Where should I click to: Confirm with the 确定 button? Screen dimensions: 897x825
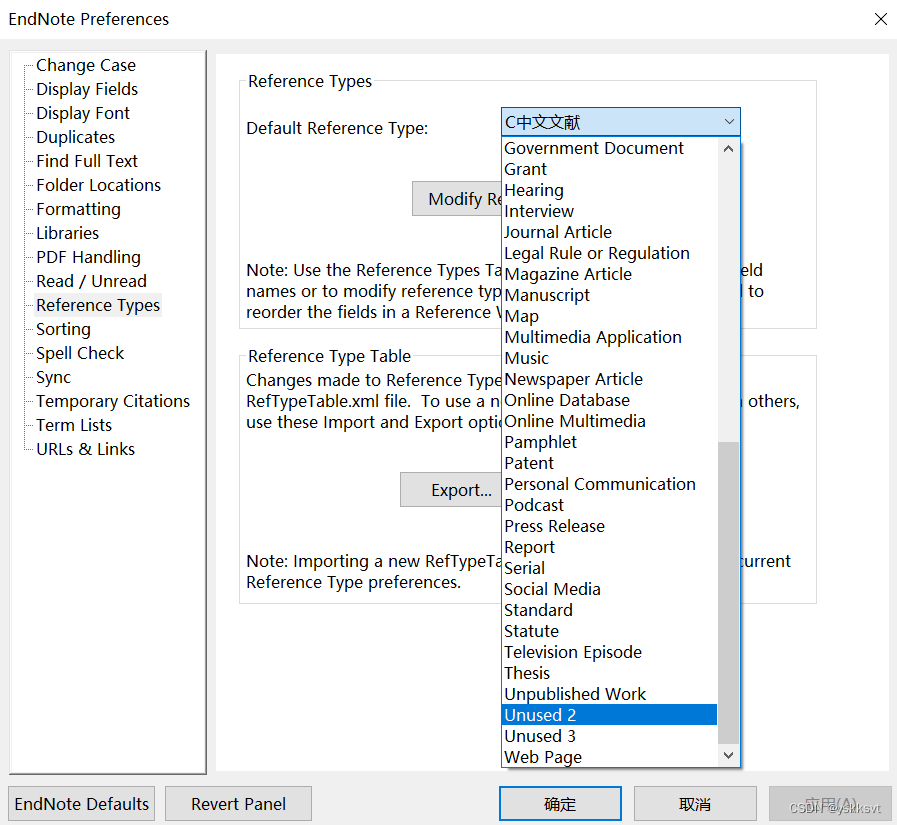pos(560,804)
